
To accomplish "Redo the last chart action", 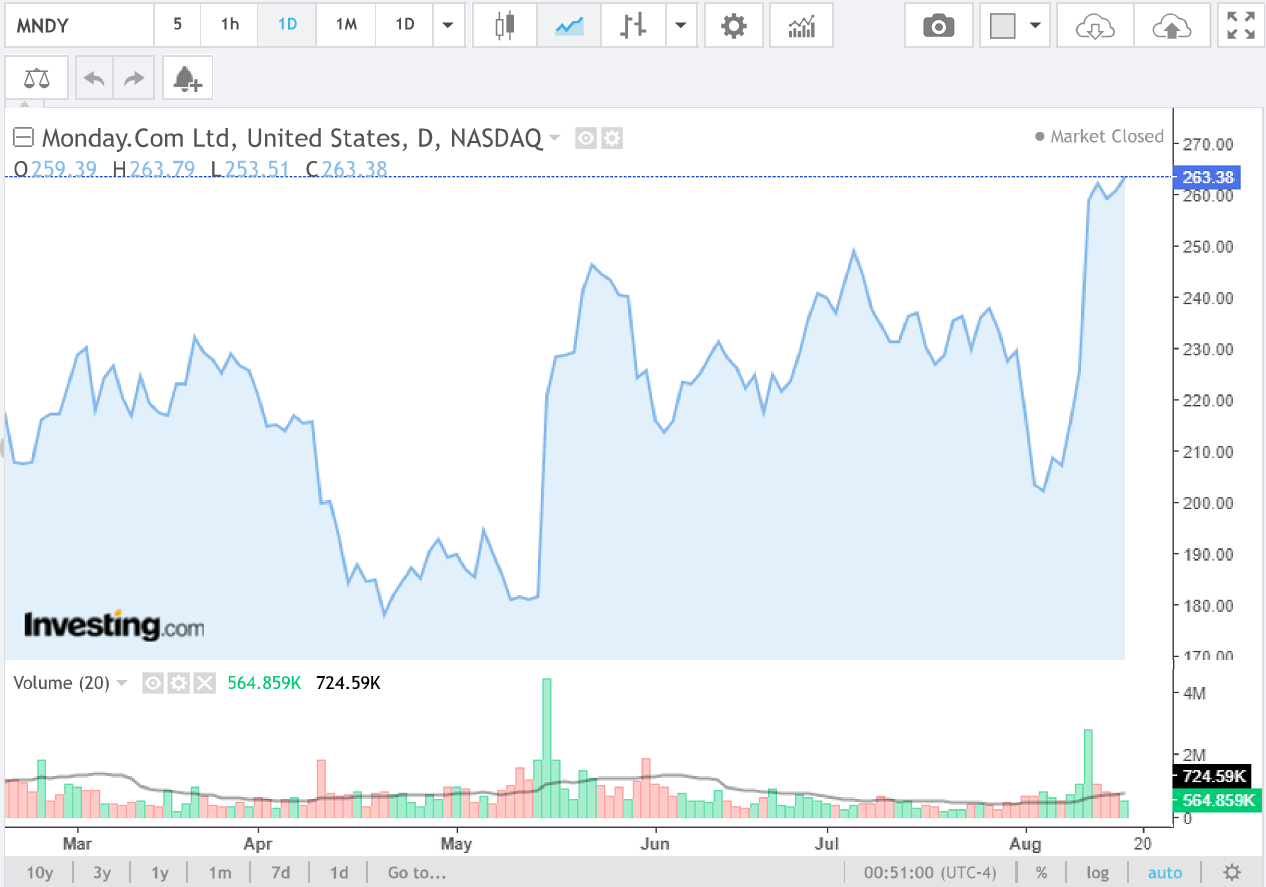I will point(133,78).
